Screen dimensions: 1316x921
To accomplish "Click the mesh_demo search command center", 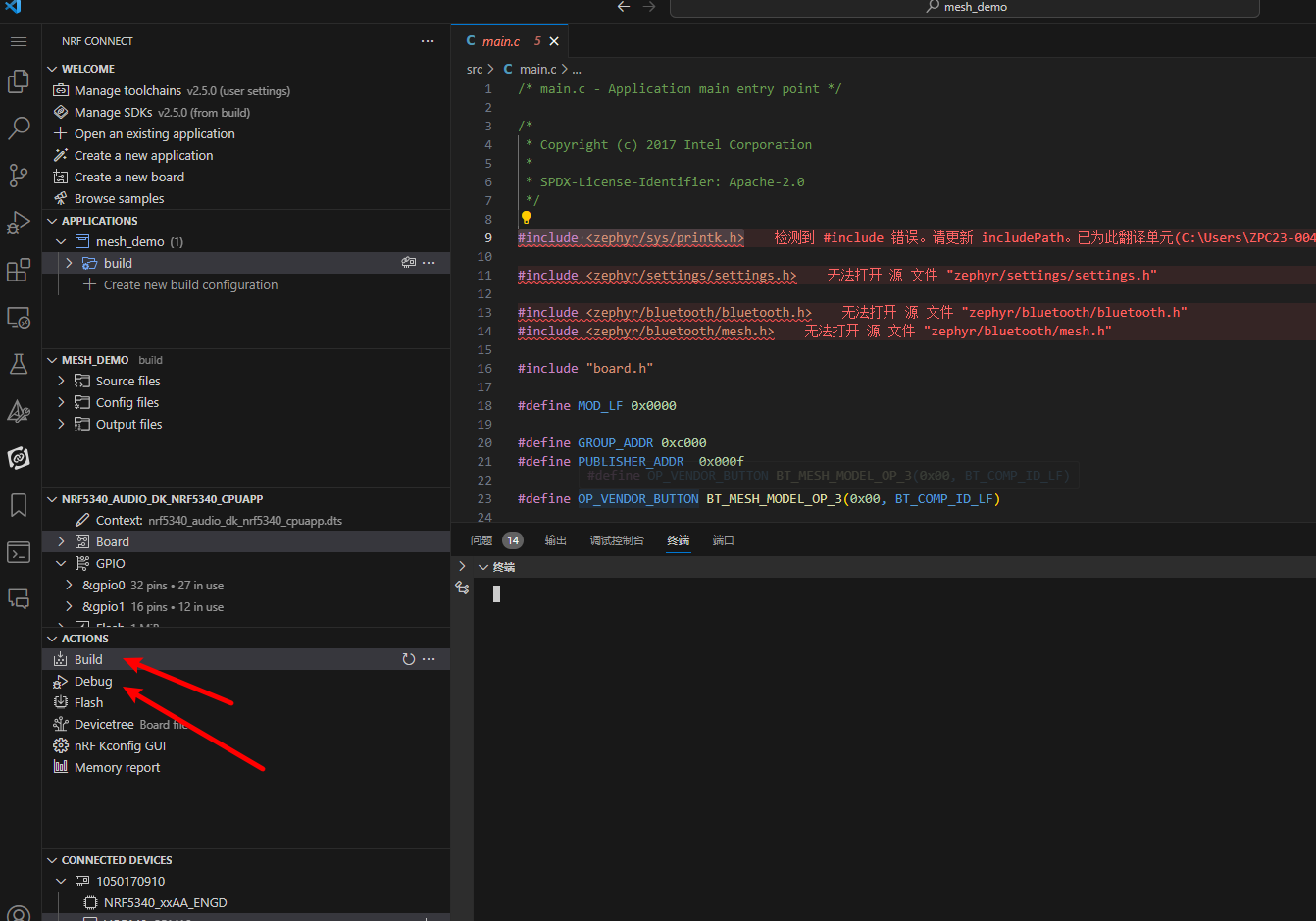I will [965, 8].
